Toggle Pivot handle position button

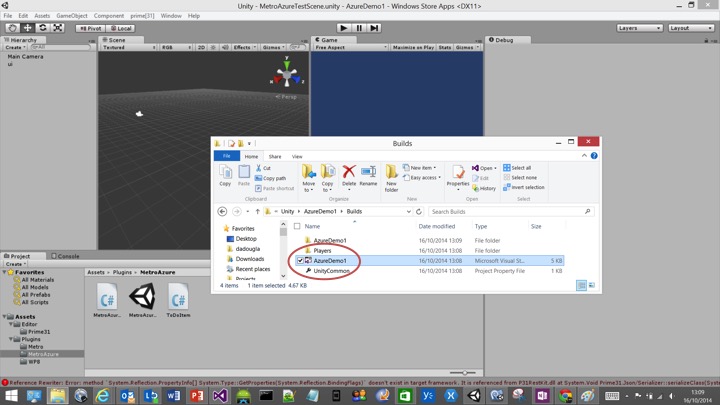point(90,28)
